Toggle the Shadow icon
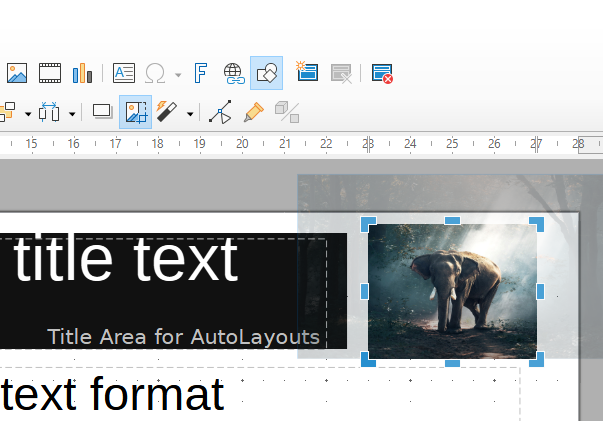This screenshot has width=603, height=421. (102, 112)
